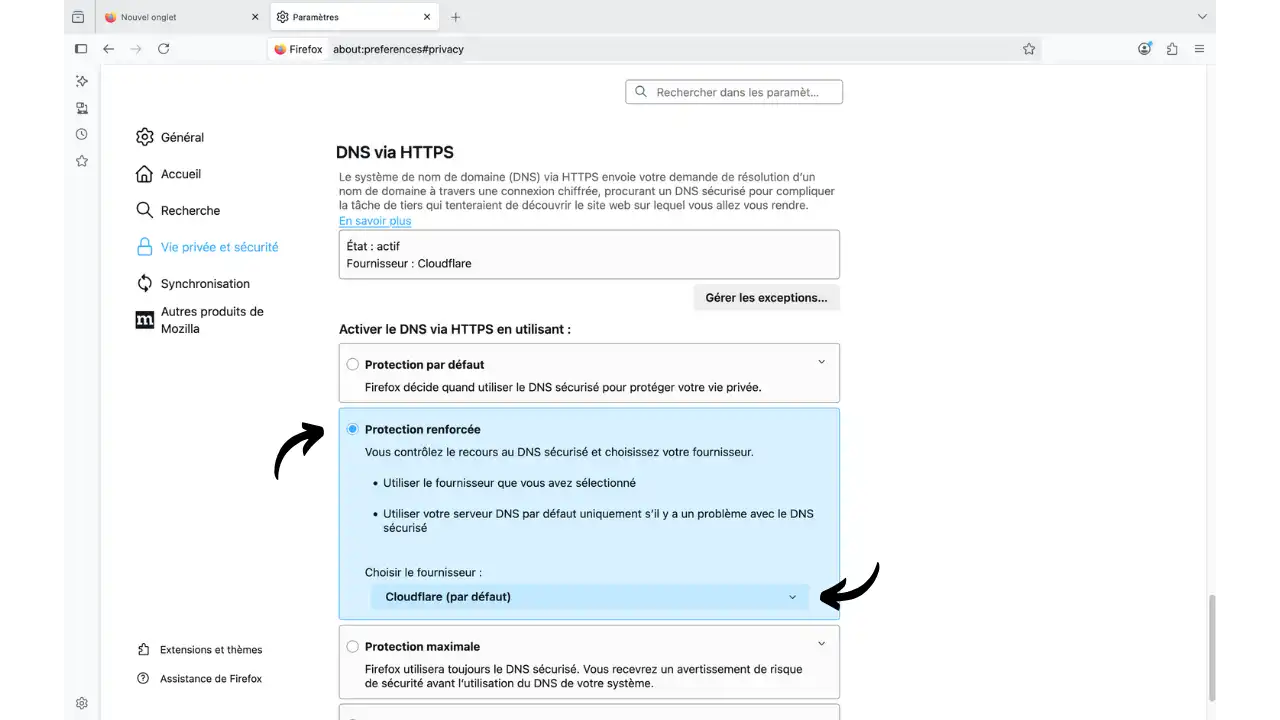1280x720 pixels.
Task: Collapse the sidebar with the panel icon
Action: point(80,48)
